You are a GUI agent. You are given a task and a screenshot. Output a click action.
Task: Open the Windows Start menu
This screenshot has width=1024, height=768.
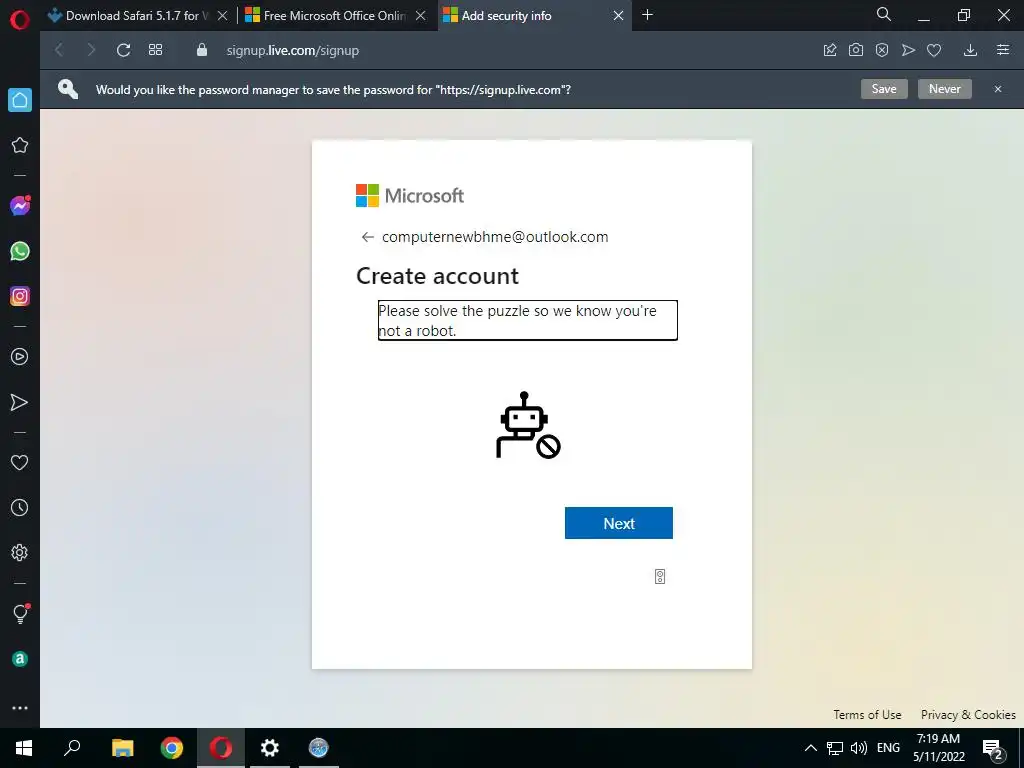click(x=24, y=748)
